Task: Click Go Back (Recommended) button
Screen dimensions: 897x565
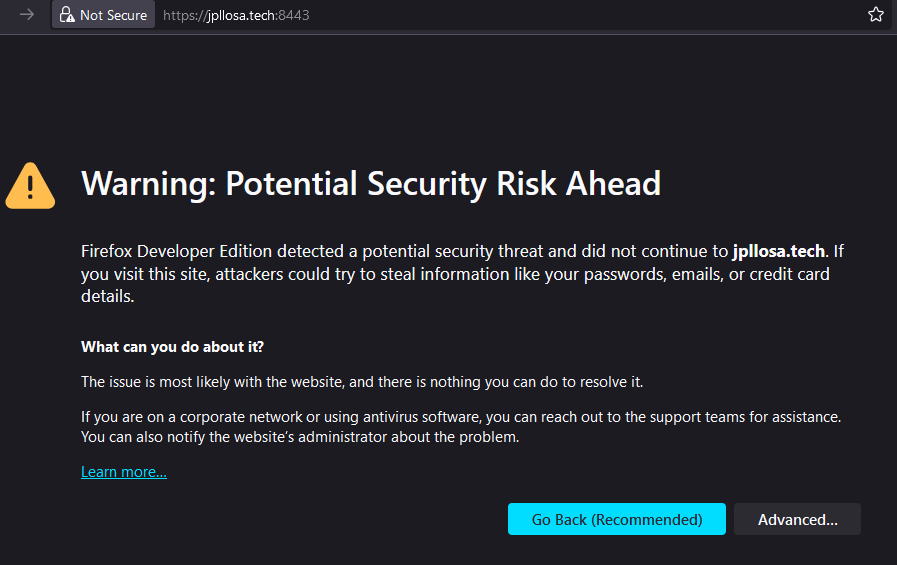Action: [x=616, y=520]
